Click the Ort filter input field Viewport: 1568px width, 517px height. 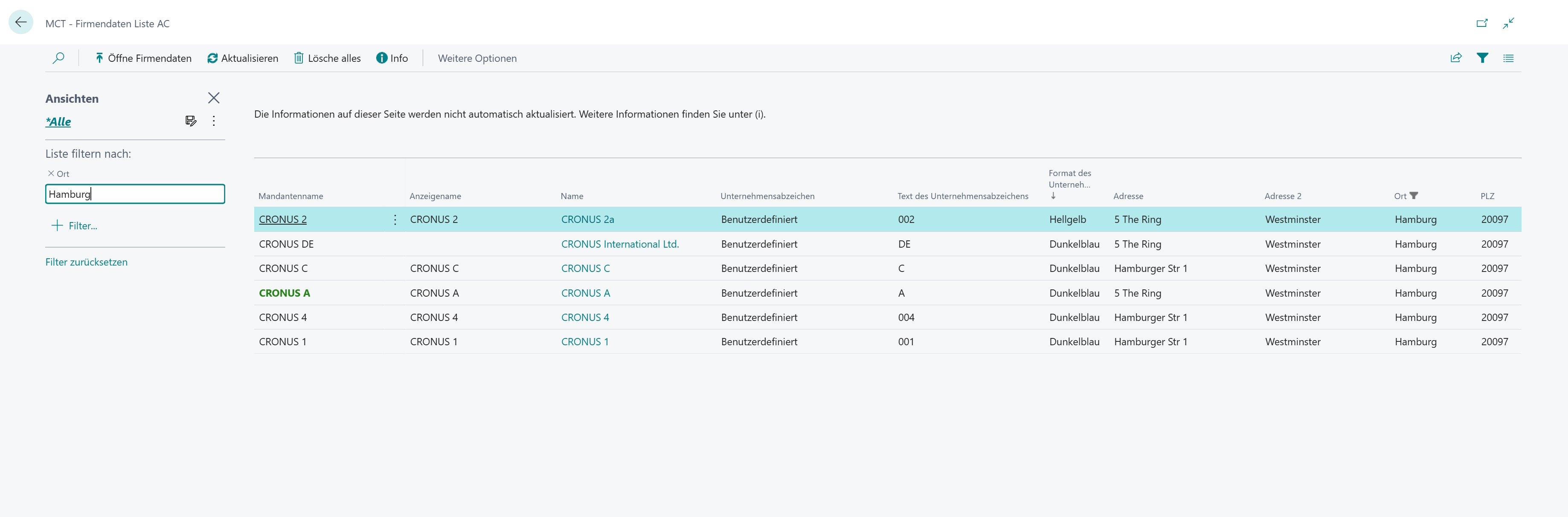tap(135, 194)
